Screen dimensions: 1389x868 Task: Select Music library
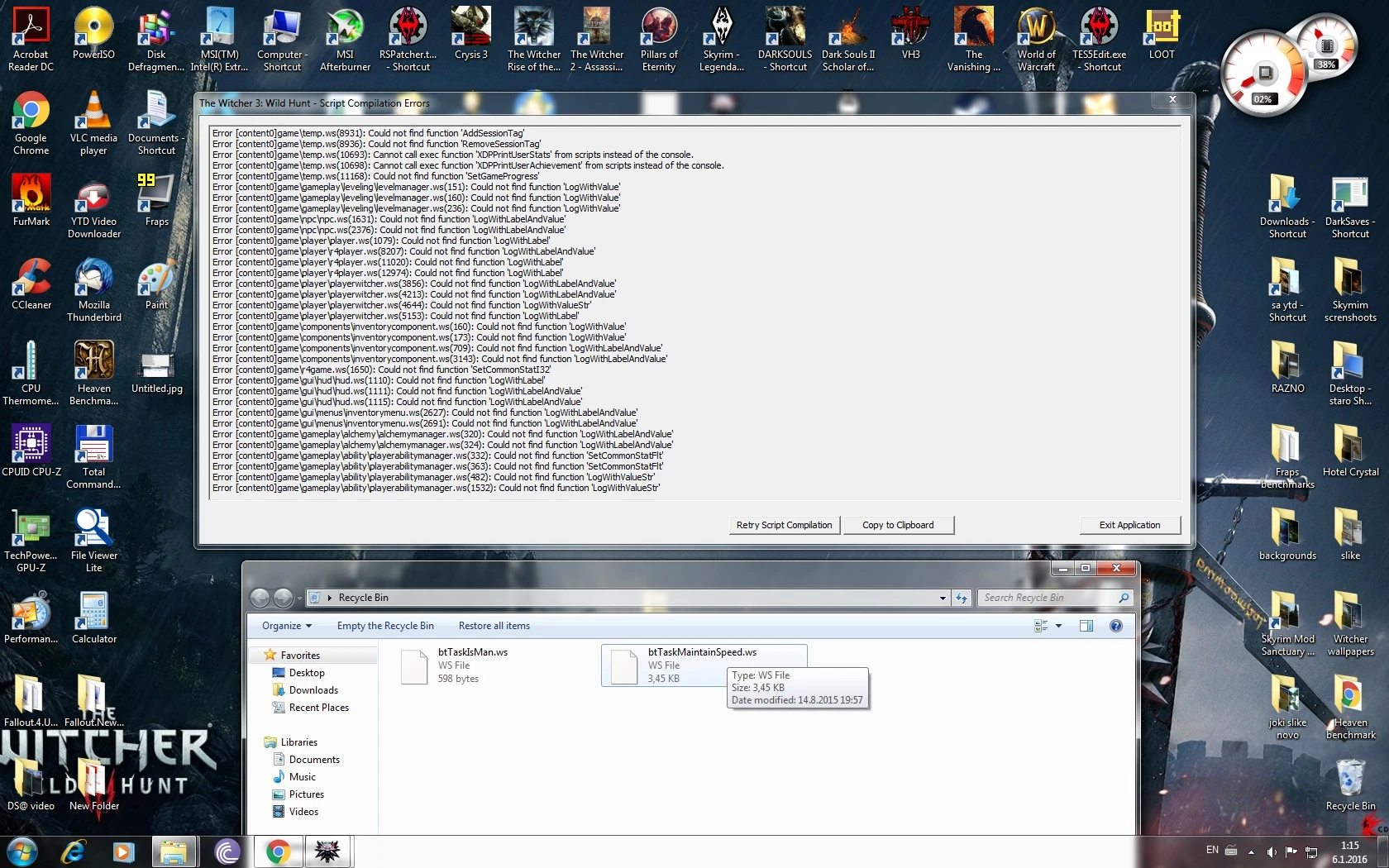coord(303,777)
